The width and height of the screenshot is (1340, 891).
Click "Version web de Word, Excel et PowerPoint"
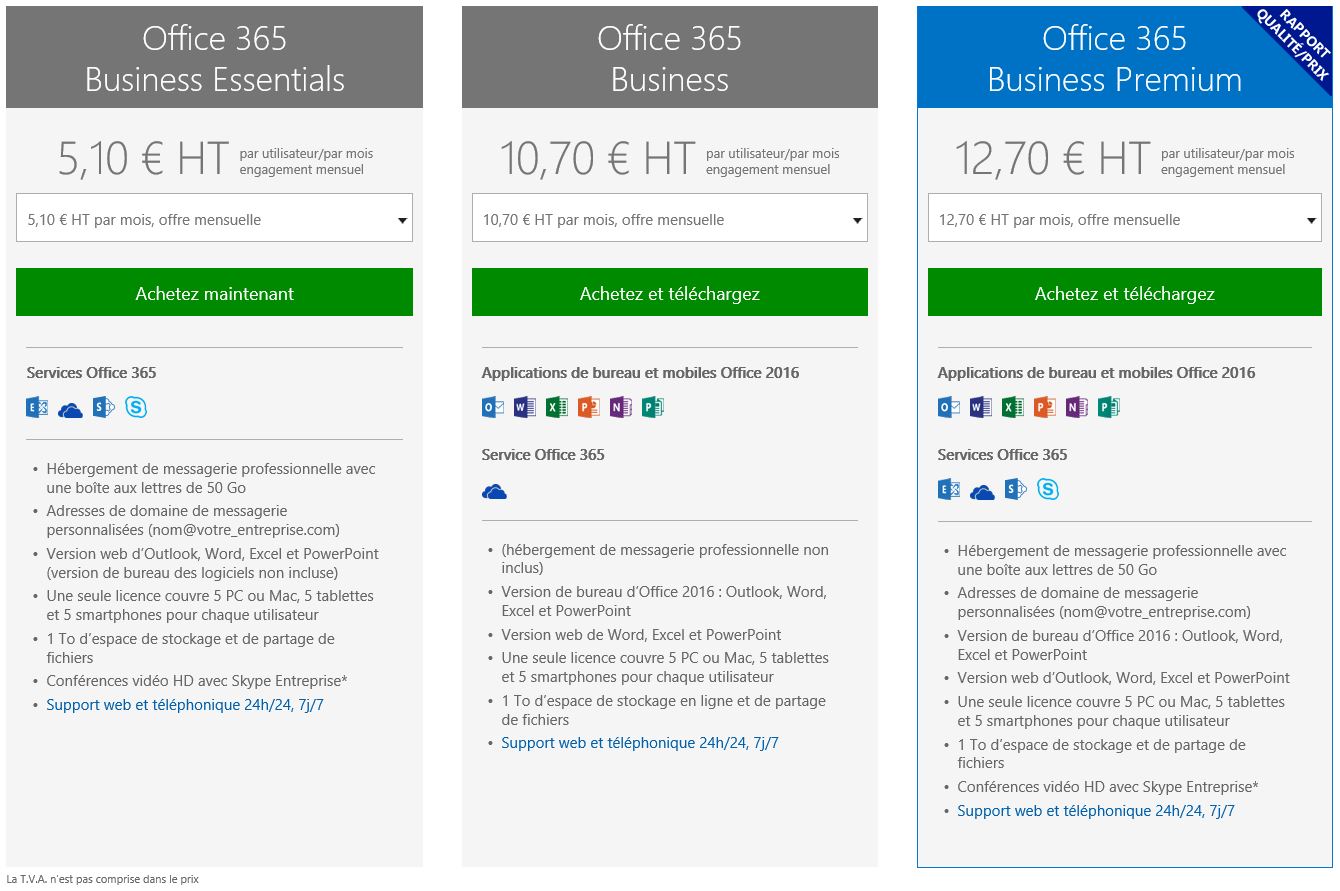point(641,635)
